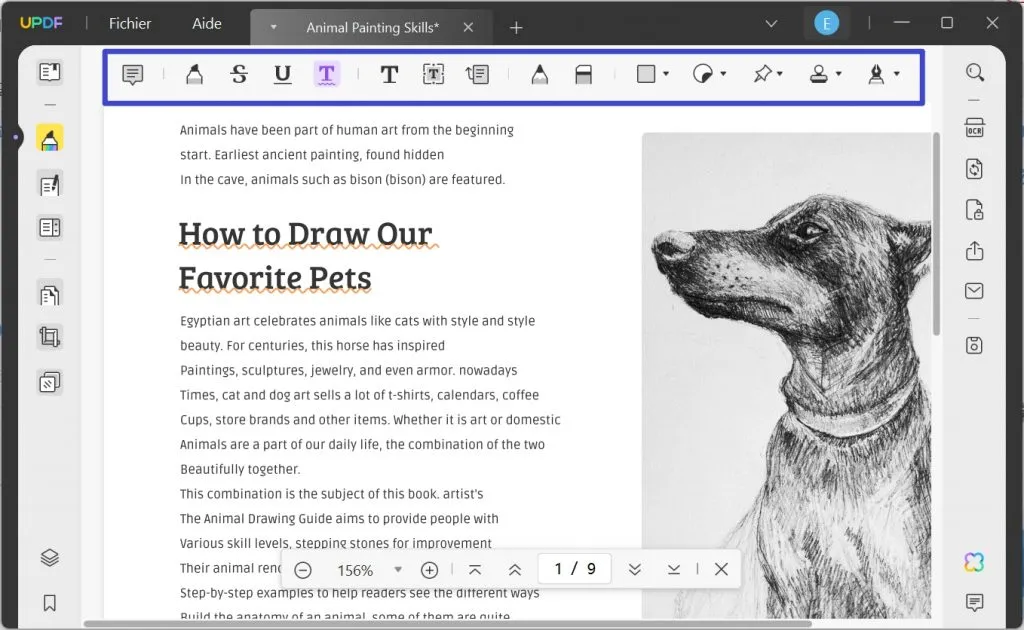Open the OCR feature on the right sidebar
The width and height of the screenshot is (1024, 630).
pos(975,128)
